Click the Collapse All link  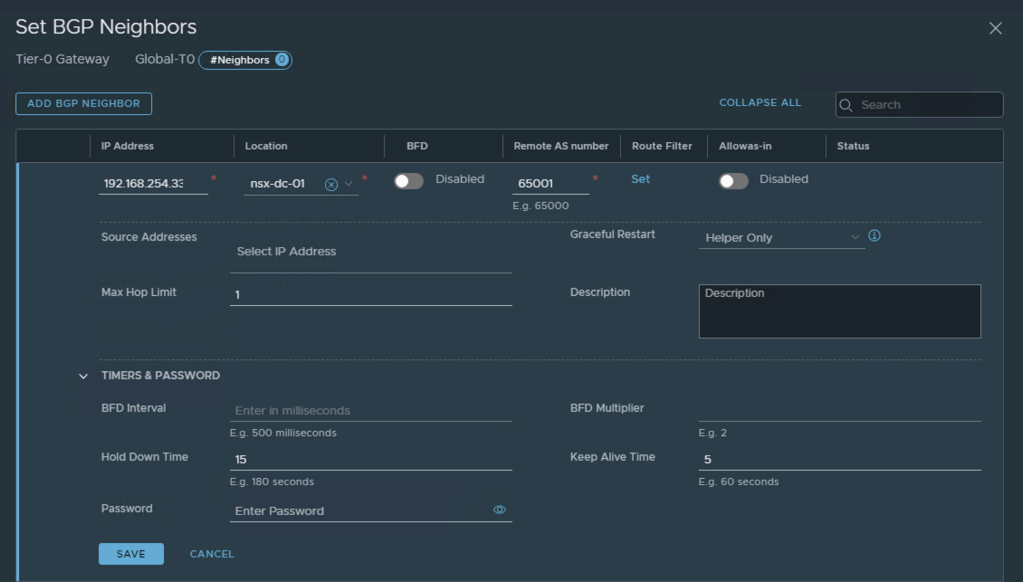(760, 103)
